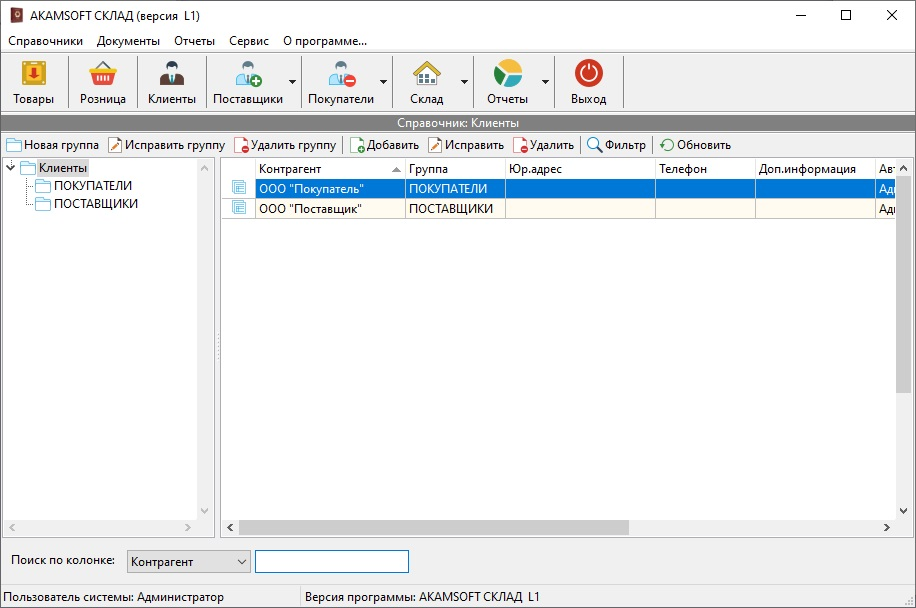Expand the dropdown arrow next to Поставщики

click(x=292, y=82)
